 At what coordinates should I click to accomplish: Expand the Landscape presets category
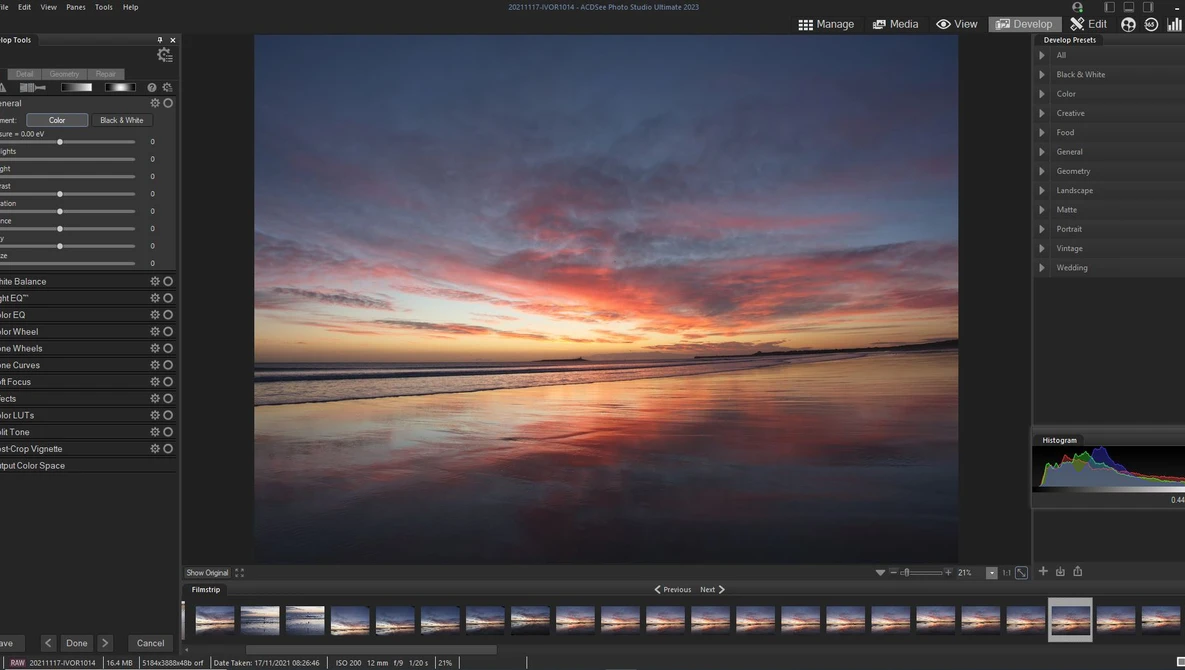1042,190
